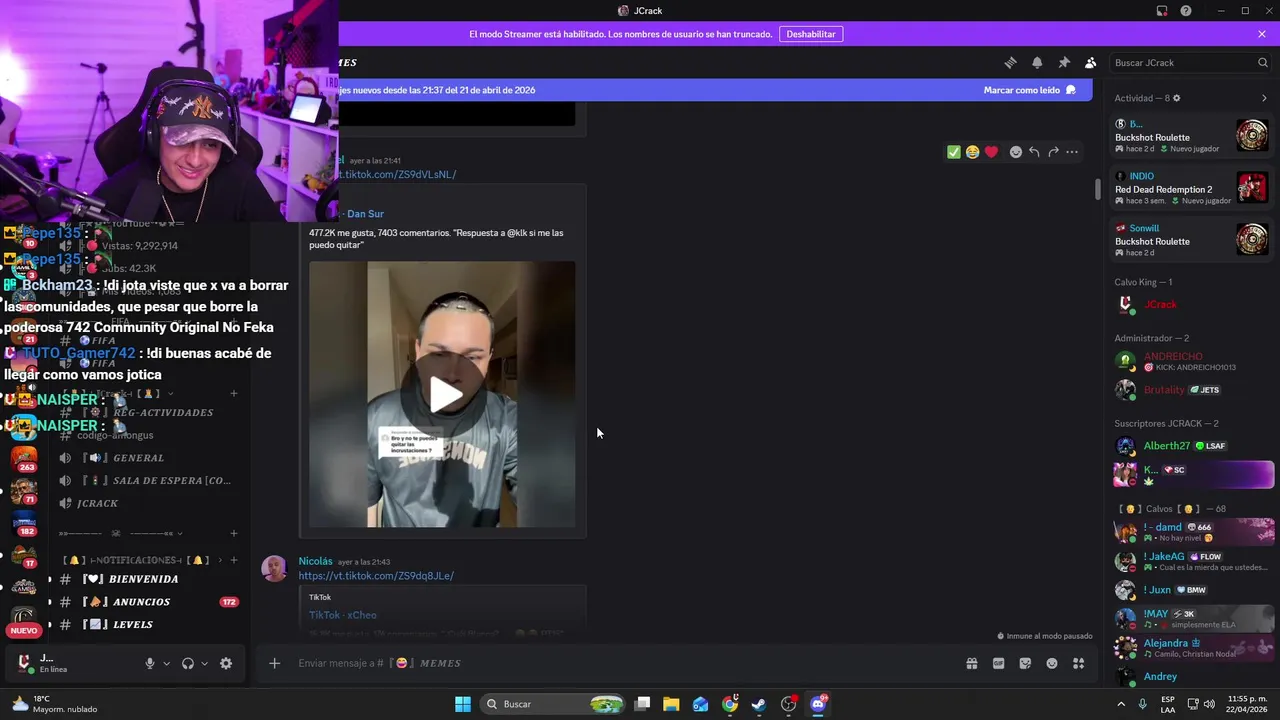Toggle microphone mute in user panel
This screenshot has height=720, width=1280.
pyautogui.click(x=150, y=663)
